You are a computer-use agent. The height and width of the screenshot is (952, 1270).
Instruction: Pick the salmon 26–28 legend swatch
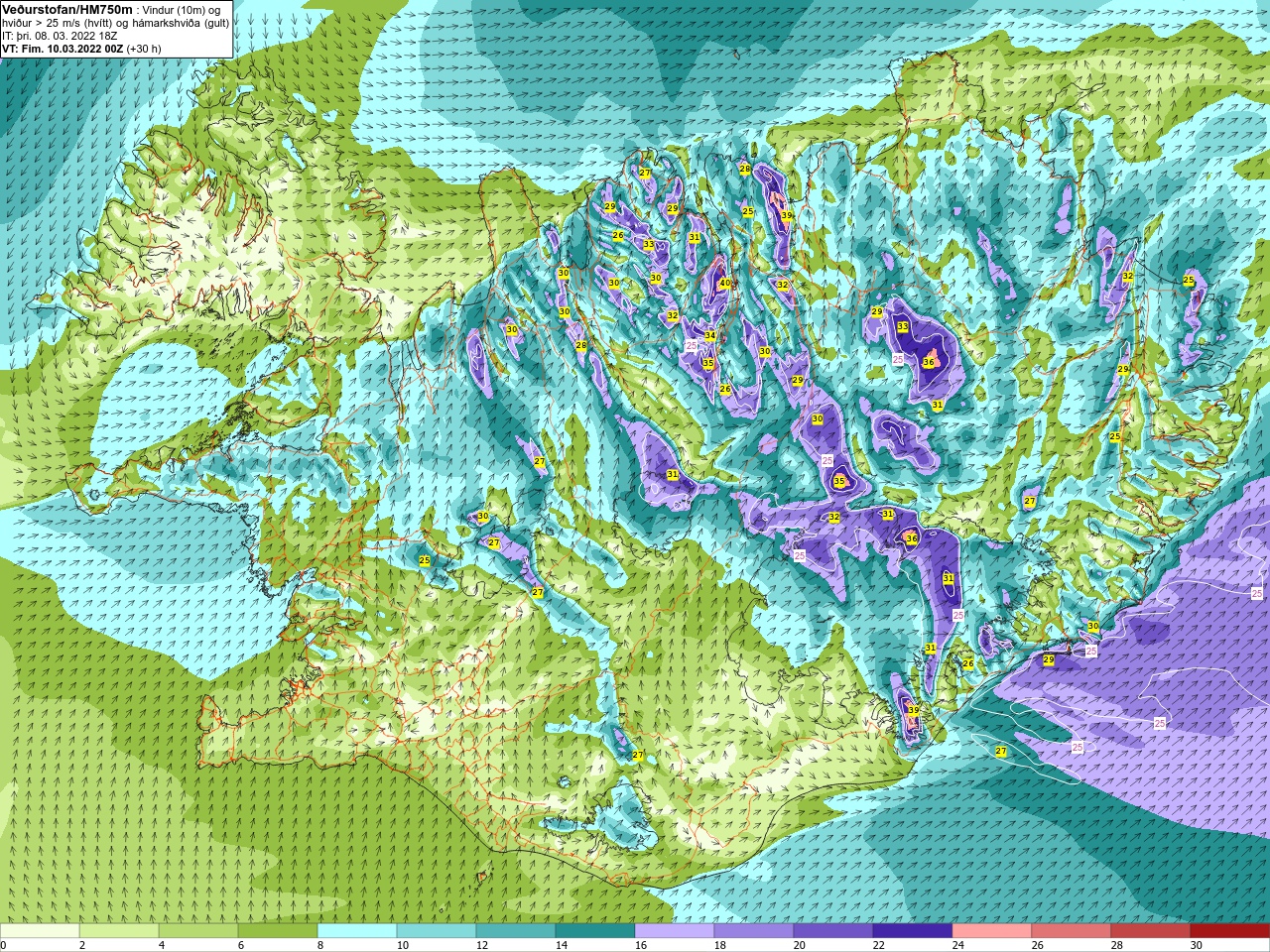(x=1072, y=931)
